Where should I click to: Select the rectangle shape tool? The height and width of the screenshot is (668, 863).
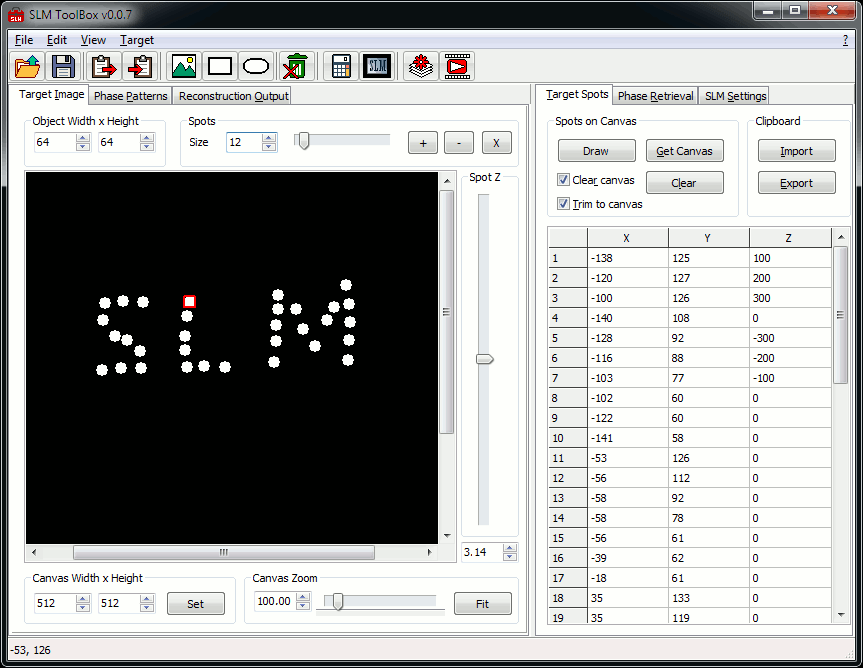[x=220, y=67]
